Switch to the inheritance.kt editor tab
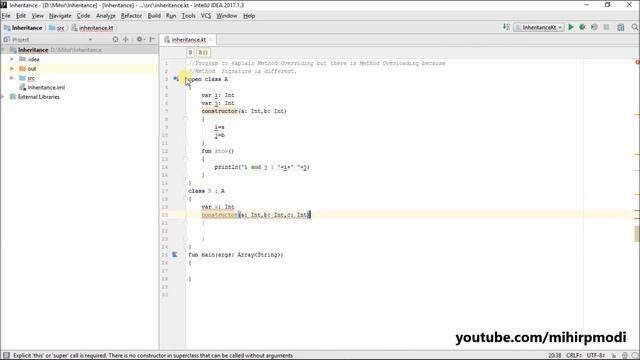The width and height of the screenshot is (640, 360). click(x=188, y=40)
